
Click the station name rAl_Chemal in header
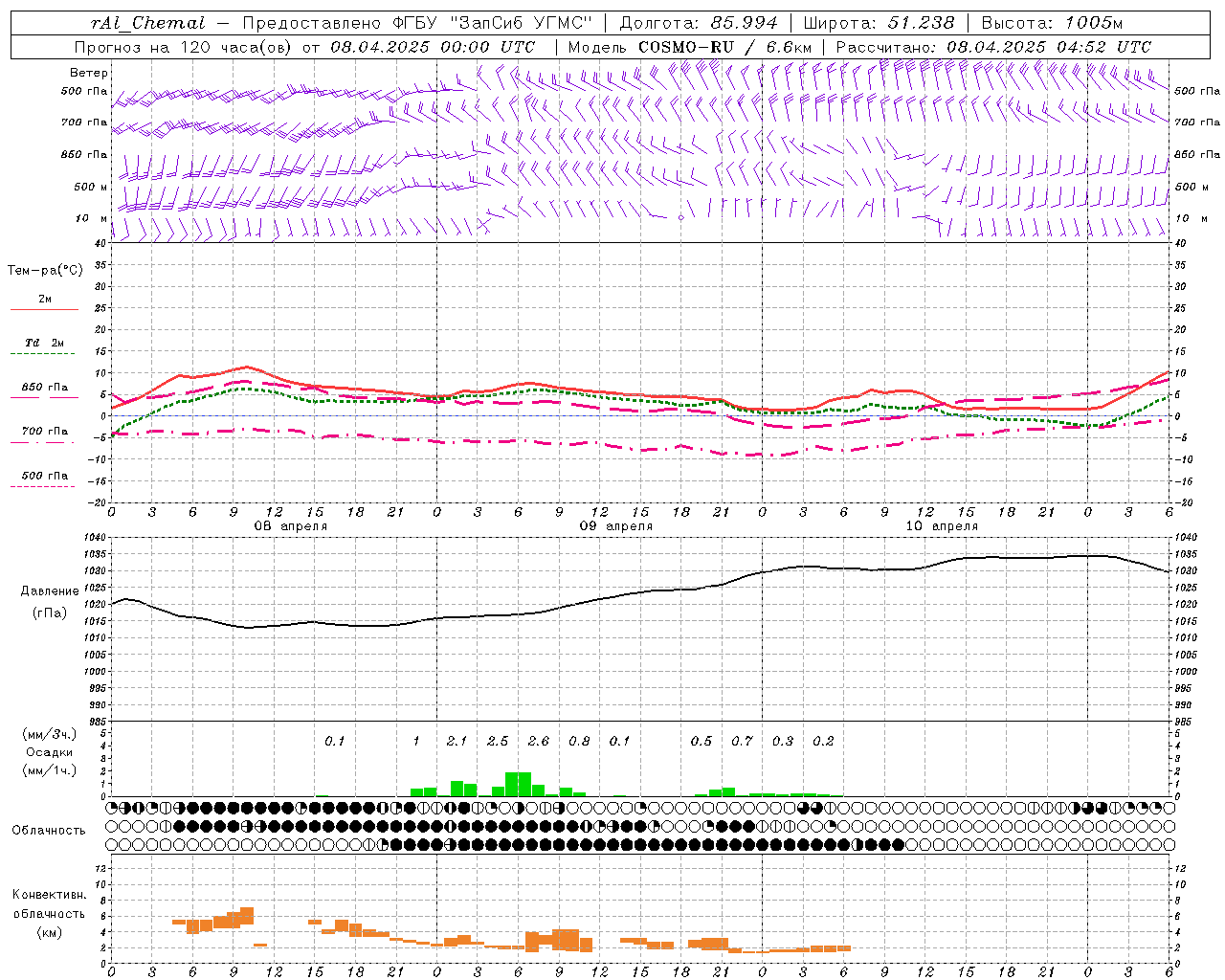pos(147,23)
